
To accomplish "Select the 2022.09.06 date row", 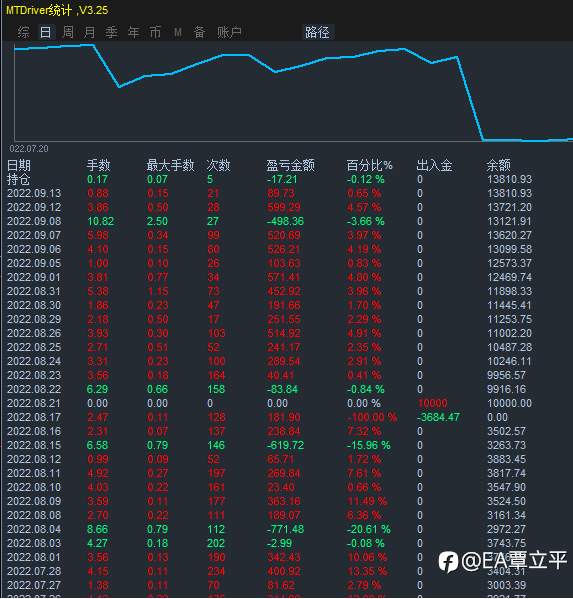I will (34, 249).
